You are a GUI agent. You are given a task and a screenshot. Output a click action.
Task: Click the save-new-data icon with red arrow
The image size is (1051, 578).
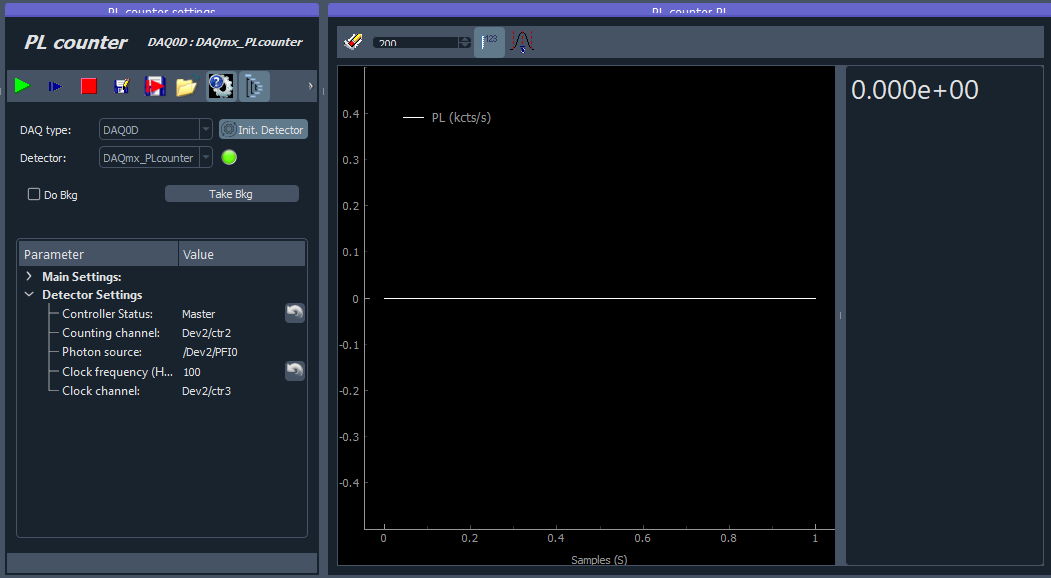point(155,87)
